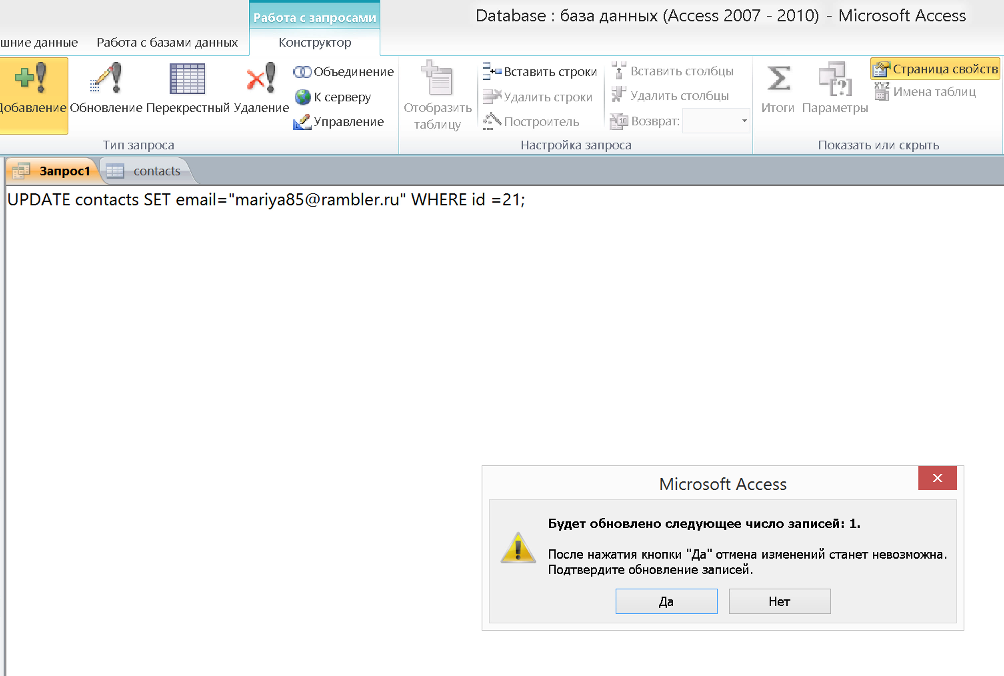This screenshot has width=1004, height=676.
Task: Click the yellow warning triangle icon
Action: point(518,548)
